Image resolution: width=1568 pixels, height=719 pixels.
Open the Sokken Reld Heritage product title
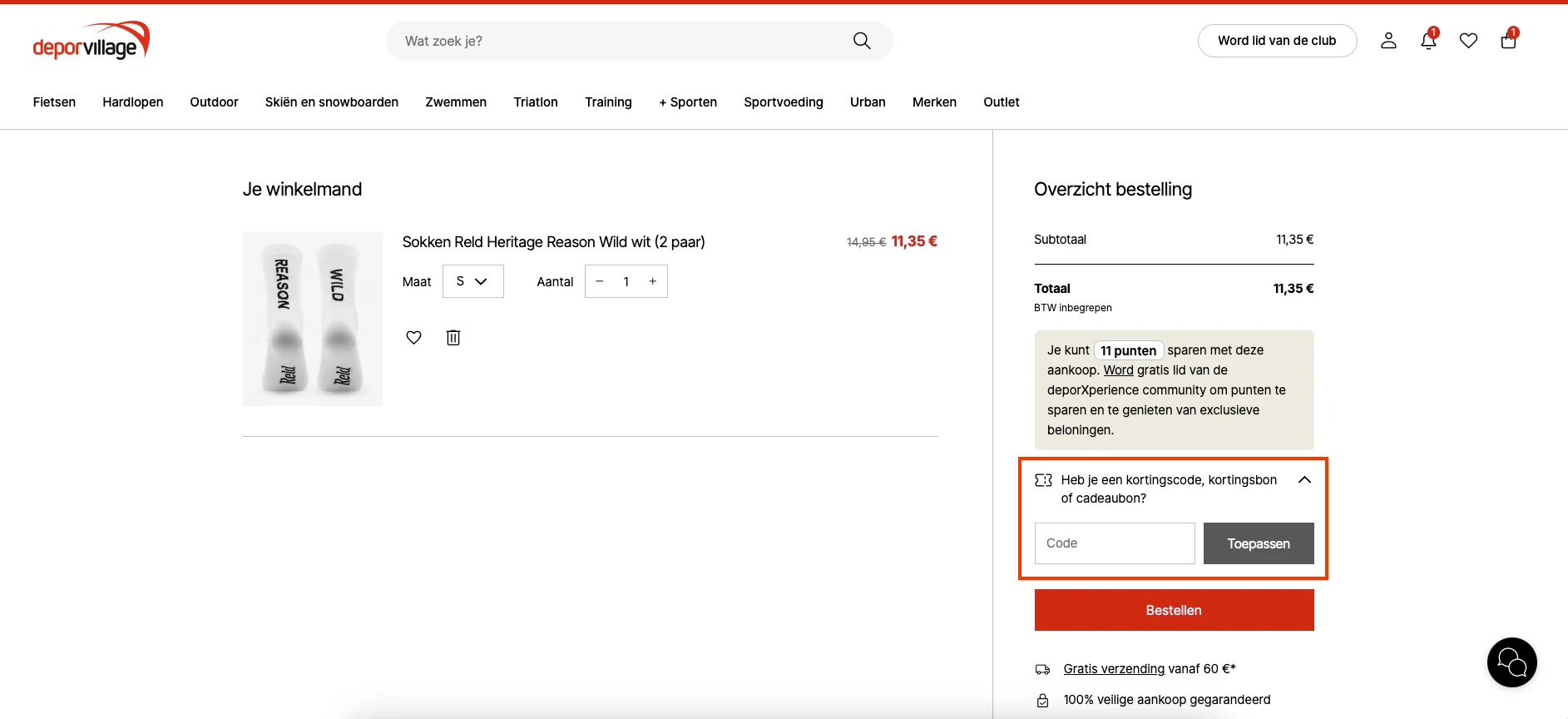point(554,242)
